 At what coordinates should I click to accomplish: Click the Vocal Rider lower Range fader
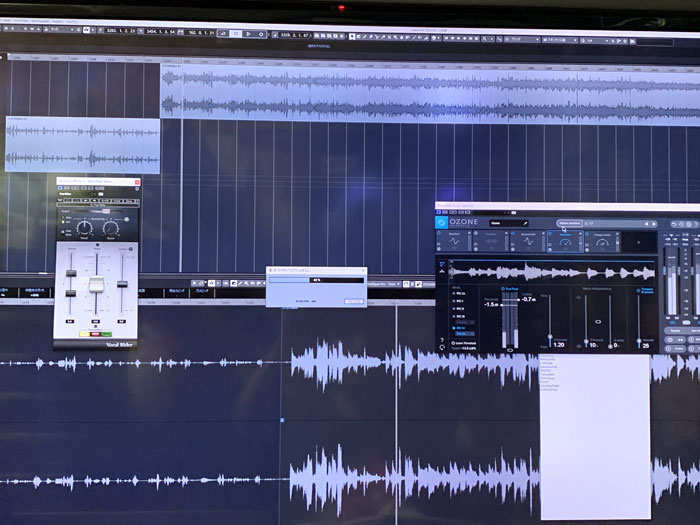(x=71, y=293)
